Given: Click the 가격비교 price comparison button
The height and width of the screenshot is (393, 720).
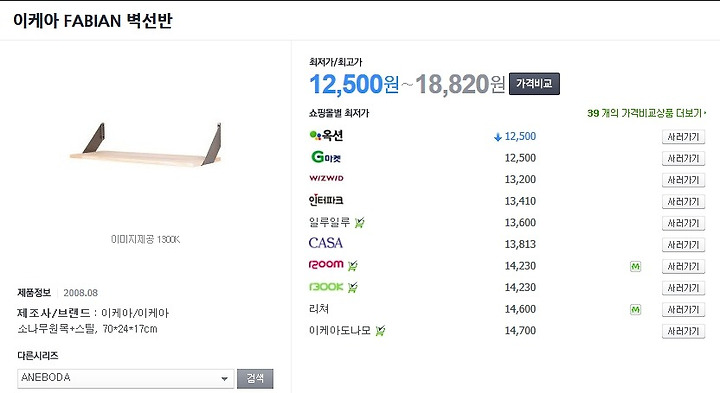Looking at the screenshot, I should (x=534, y=84).
